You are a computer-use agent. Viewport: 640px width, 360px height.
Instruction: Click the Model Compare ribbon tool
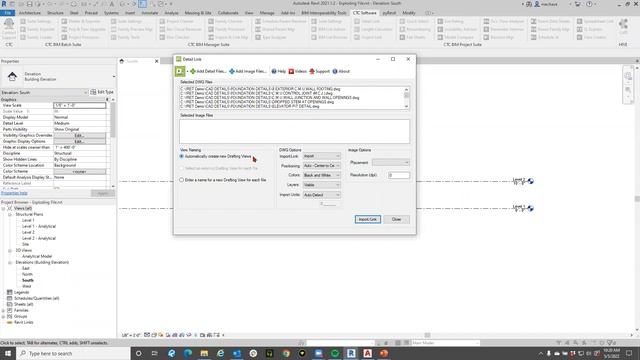tap(456, 37)
